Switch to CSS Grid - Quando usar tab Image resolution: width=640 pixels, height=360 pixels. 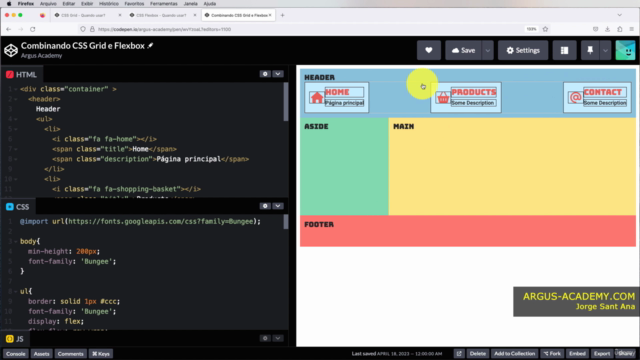83,15
